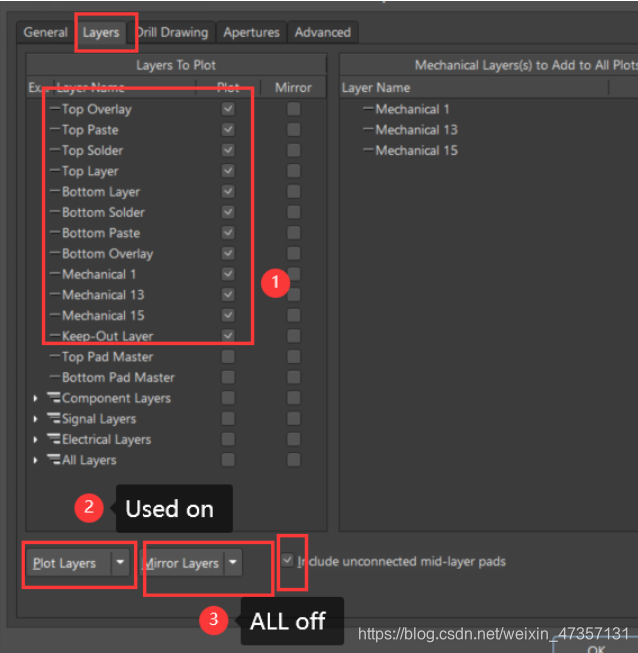This screenshot has height=653, width=638.
Task: Check Plot for Electrical Layers group
Action: coord(228,439)
